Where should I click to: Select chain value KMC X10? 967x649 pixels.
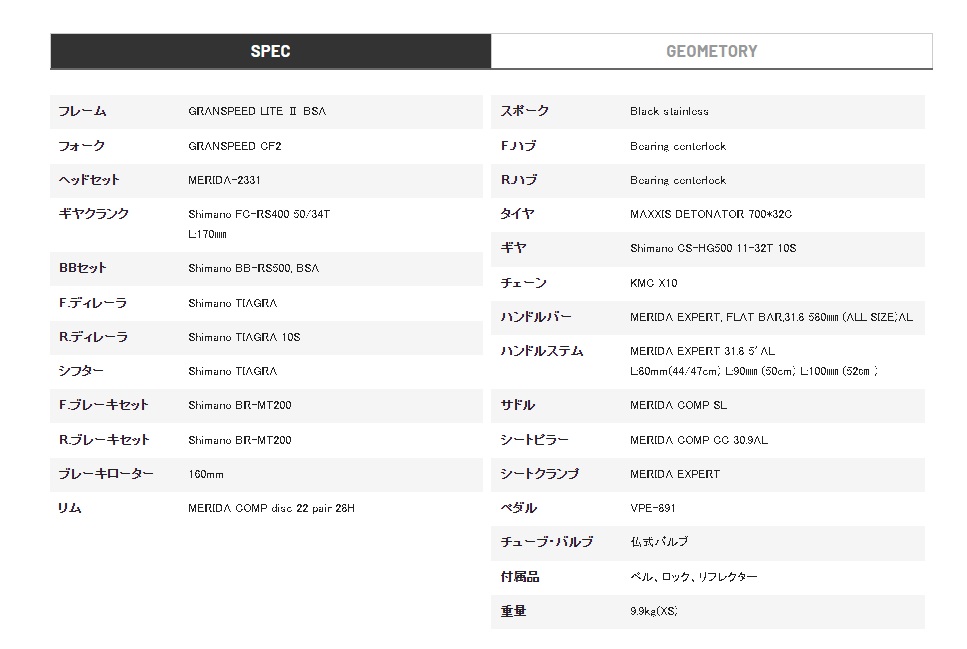(x=654, y=283)
